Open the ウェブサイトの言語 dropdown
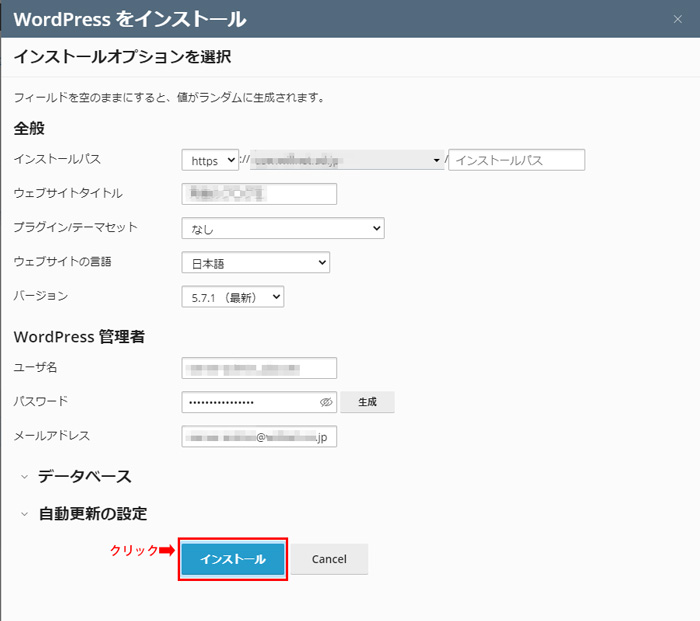This screenshot has width=700, height=621. click(x=255, y=262)
